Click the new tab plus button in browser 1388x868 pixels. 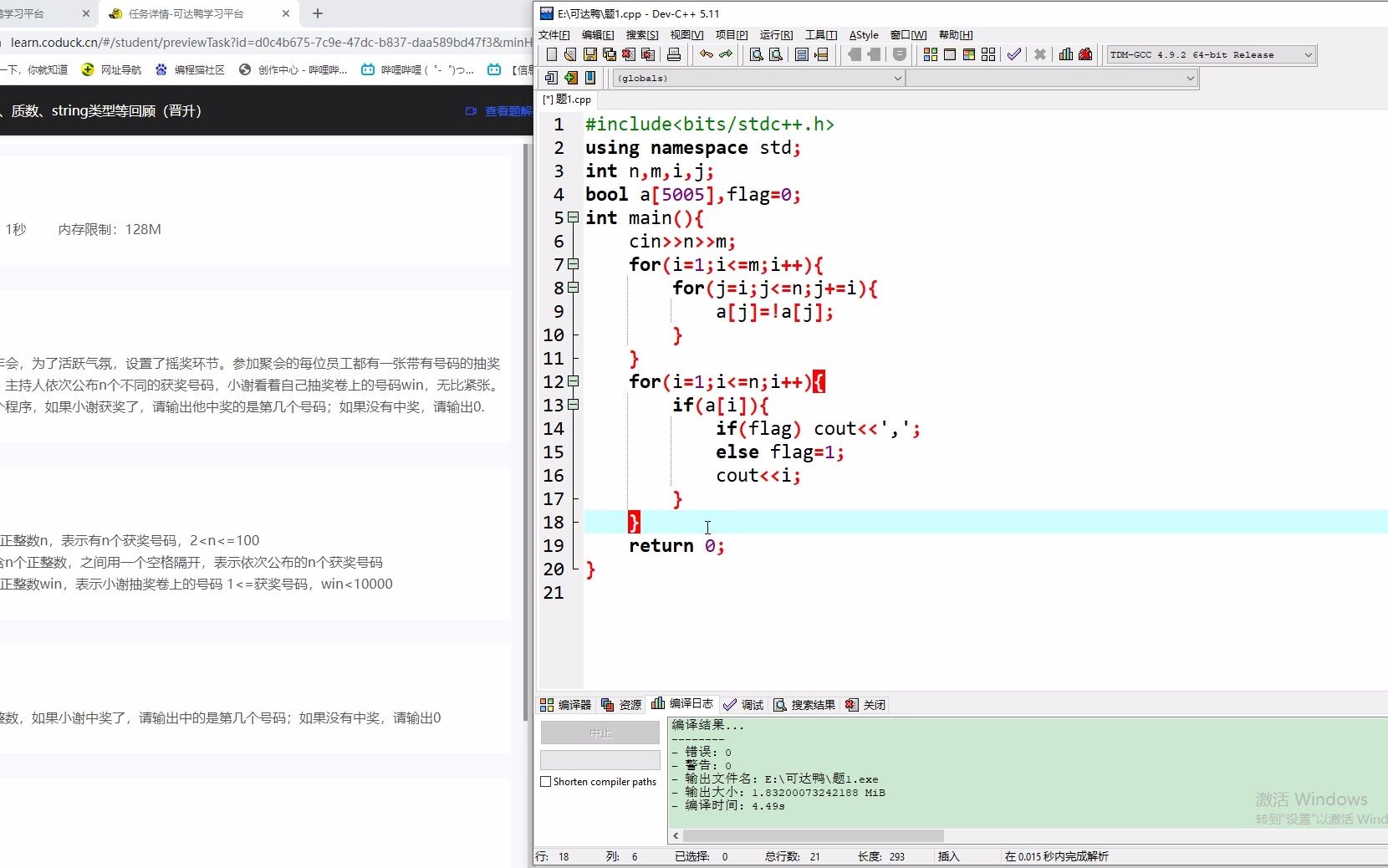[x=318, y=13]
